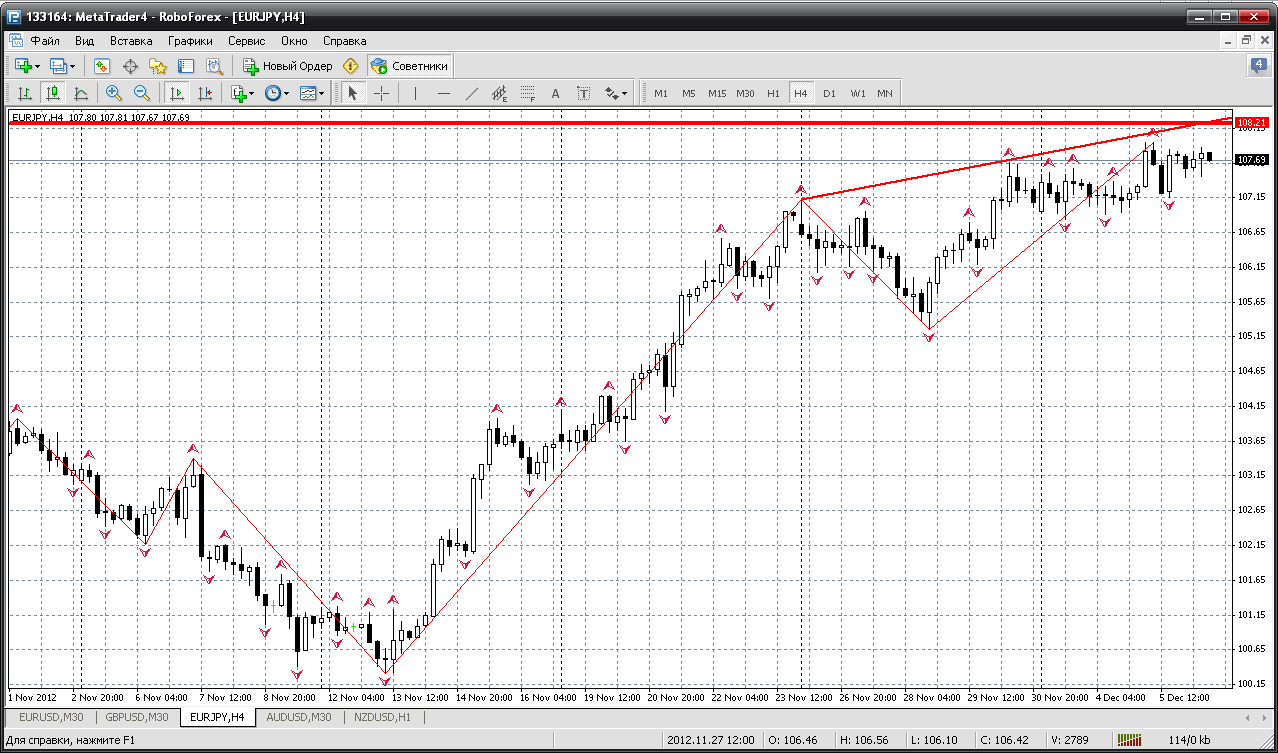Open the Окно menu
Image resolution: width=1278 pixels, height=753 pixels.
coord(294,41)
